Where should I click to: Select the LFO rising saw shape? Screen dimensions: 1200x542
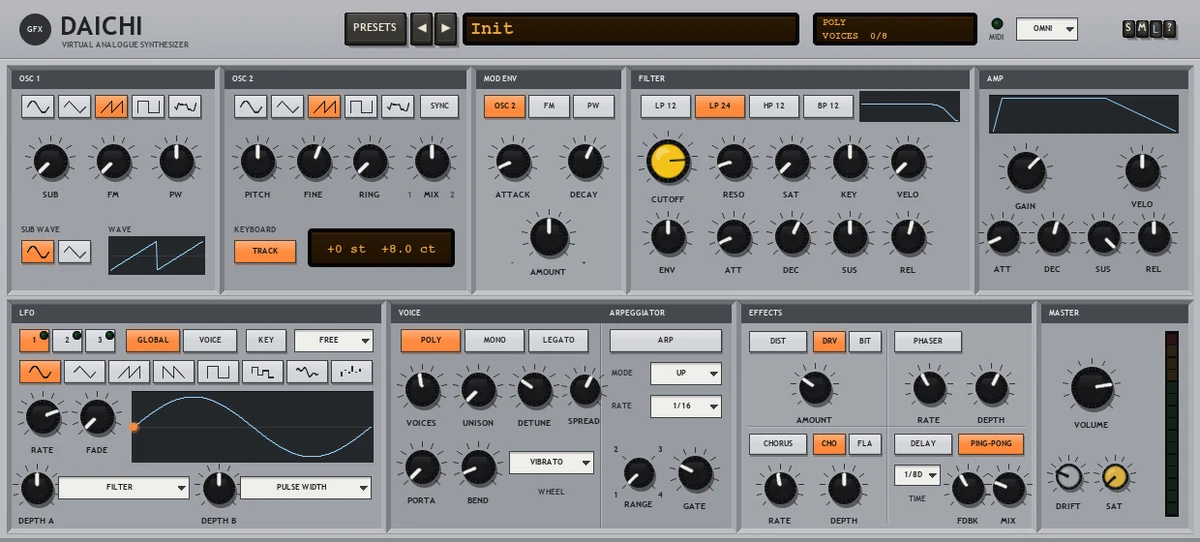pyautogui.click(x=130, y=373)
